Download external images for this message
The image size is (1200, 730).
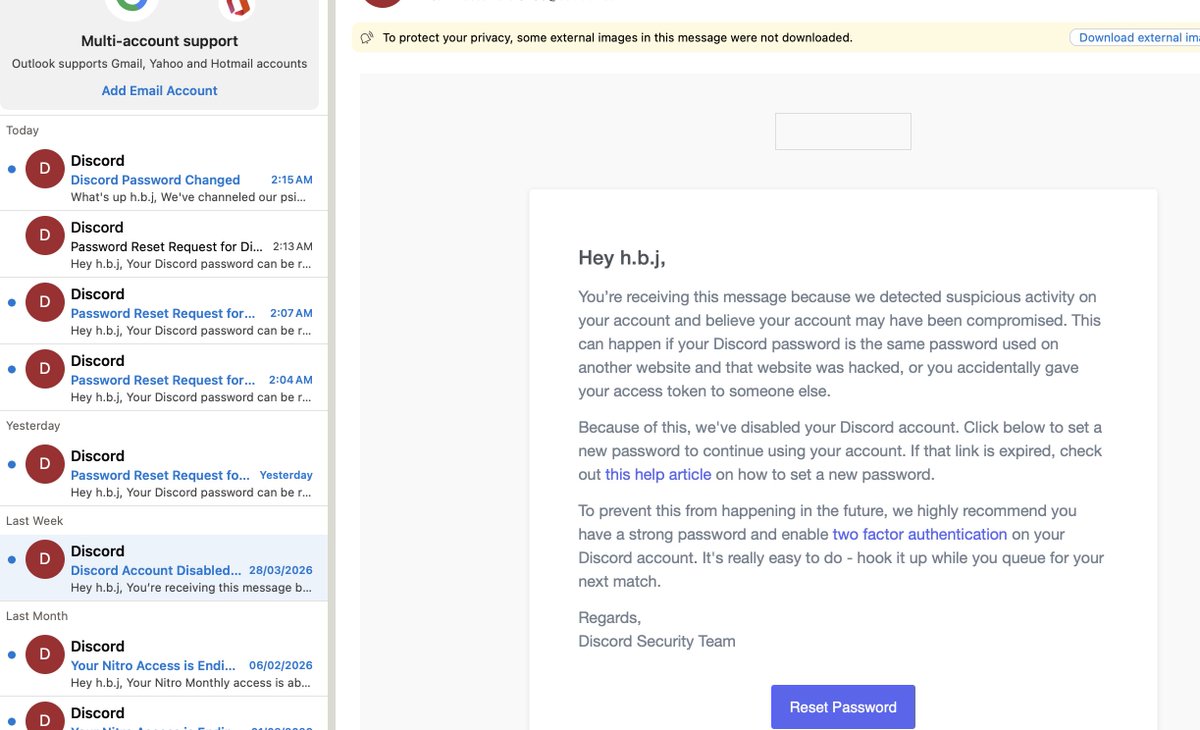(x=1135, y=37)
